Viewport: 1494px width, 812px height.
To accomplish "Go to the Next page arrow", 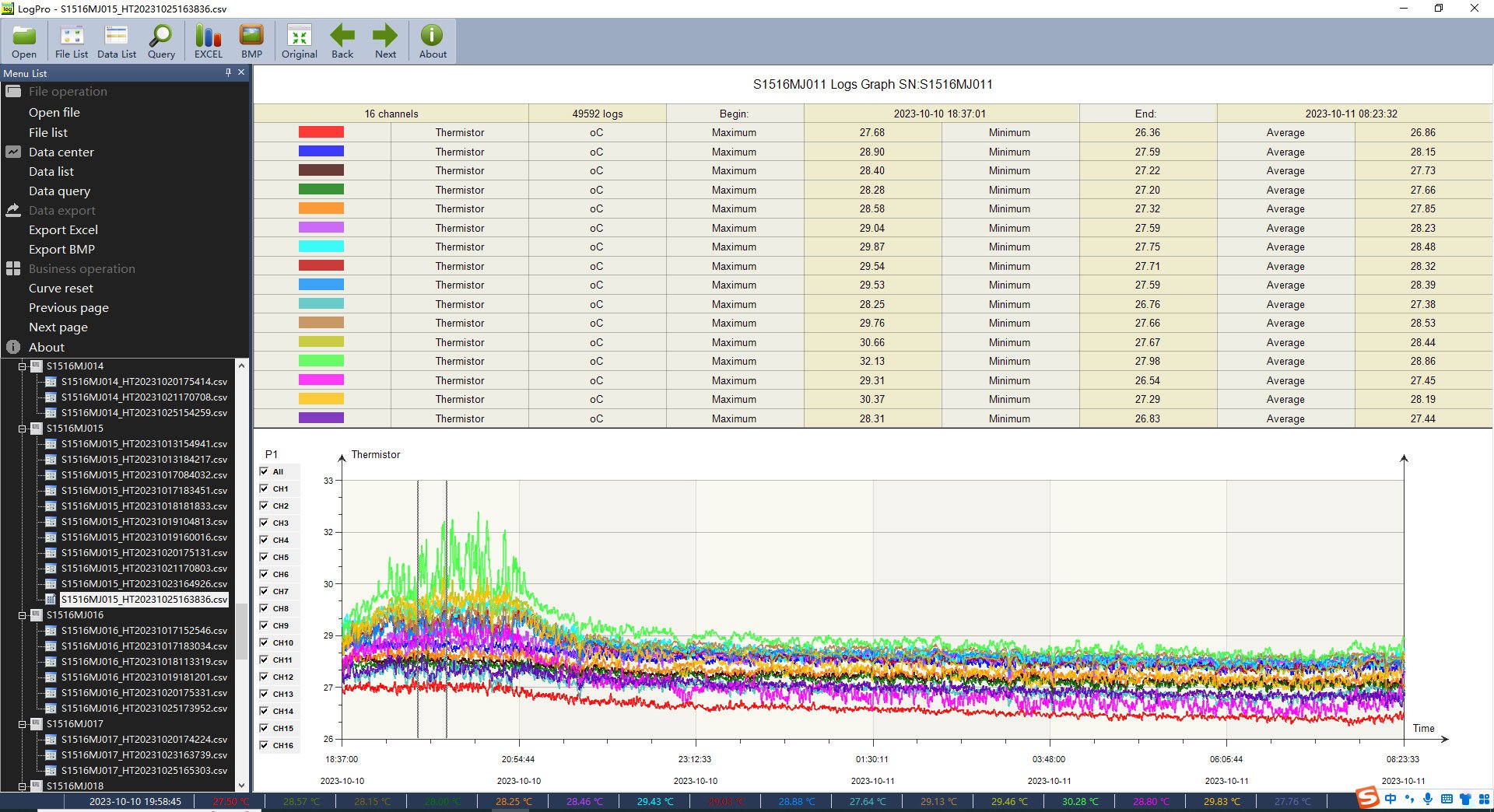I will 385,41.
